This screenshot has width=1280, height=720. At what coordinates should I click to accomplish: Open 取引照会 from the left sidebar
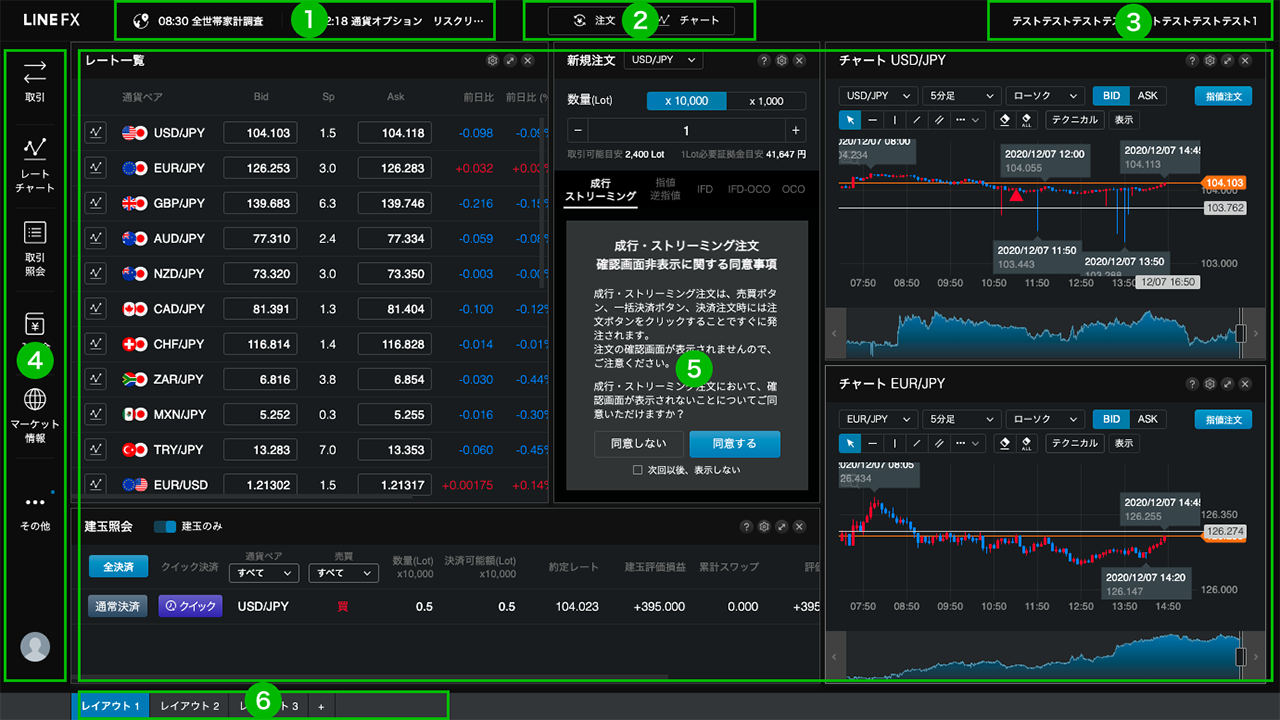coord(34,249)
